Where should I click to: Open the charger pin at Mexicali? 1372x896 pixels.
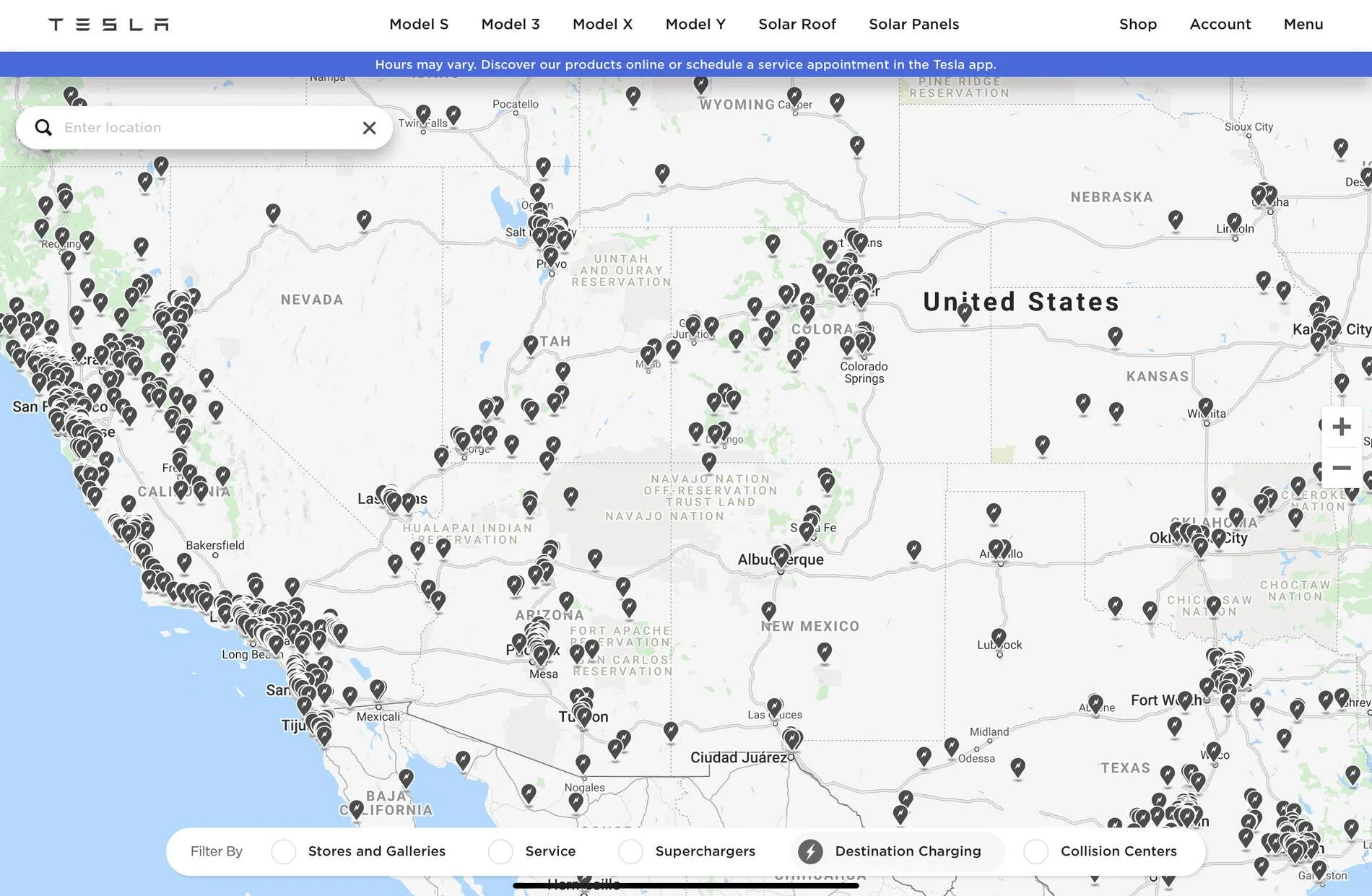pos(378,690)
